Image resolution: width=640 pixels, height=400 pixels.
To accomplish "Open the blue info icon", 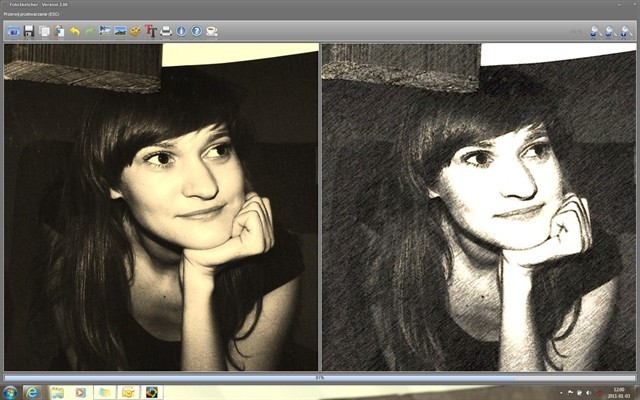I will [181, 31].
